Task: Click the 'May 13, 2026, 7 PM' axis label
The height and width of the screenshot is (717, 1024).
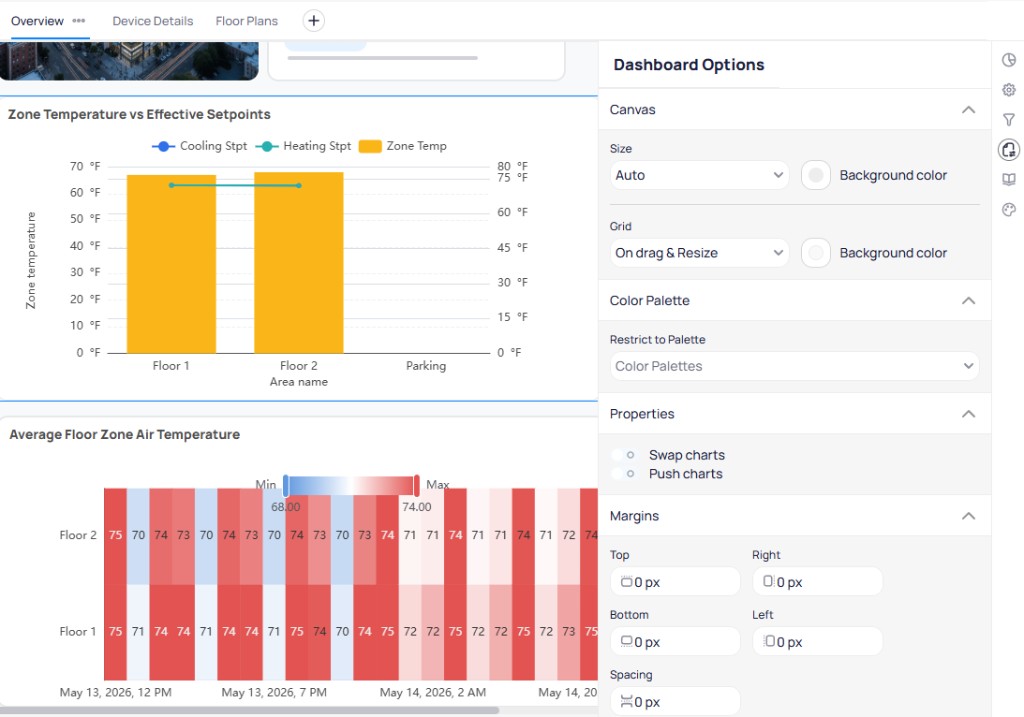Action: click(274, 692)
